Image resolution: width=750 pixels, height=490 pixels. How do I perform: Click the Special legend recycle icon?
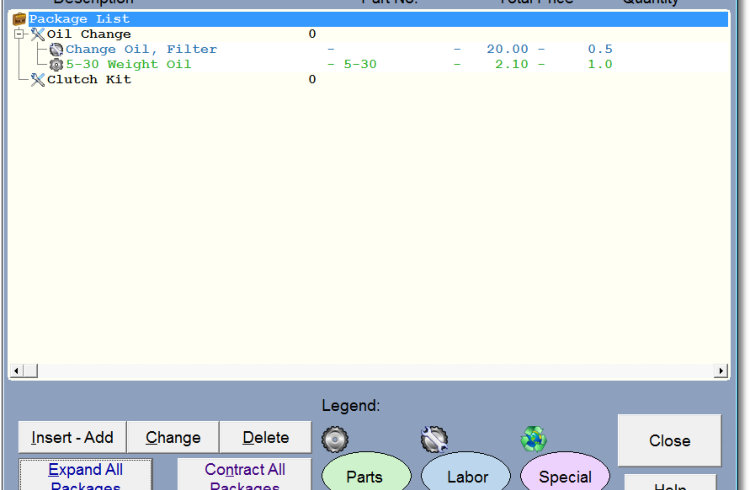[534, 438]
